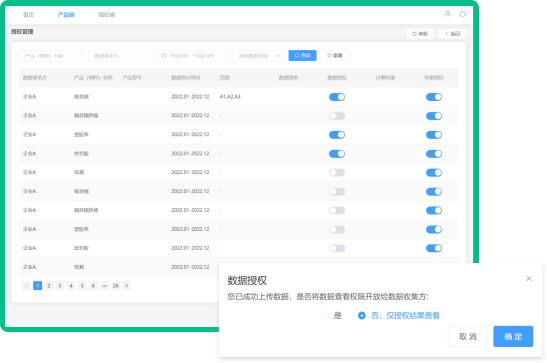Viewport: 547px width, 363px height.
Task: Click the 重置 reset button
Action: pos(335,55)
